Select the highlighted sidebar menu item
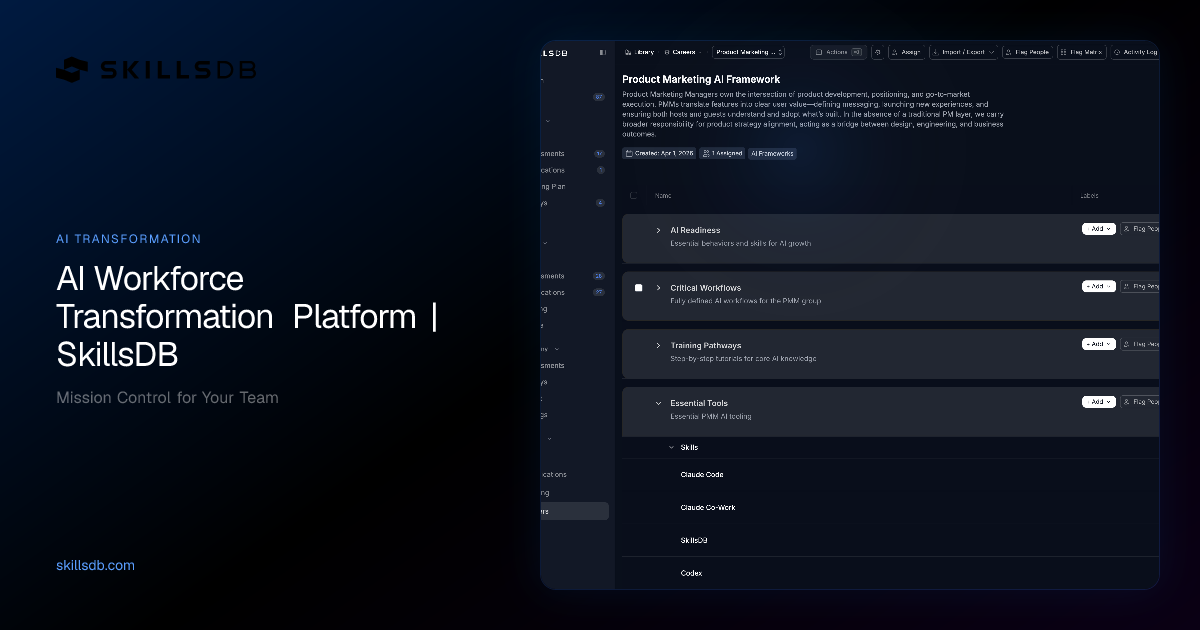This screenshot has width=1200, height=630. point(575,511)
